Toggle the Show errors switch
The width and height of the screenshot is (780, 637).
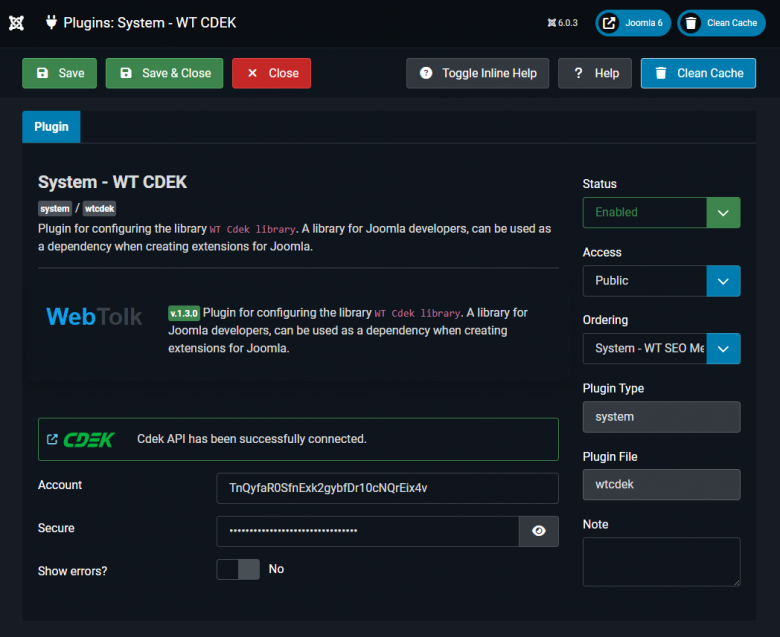click(238, 569)
